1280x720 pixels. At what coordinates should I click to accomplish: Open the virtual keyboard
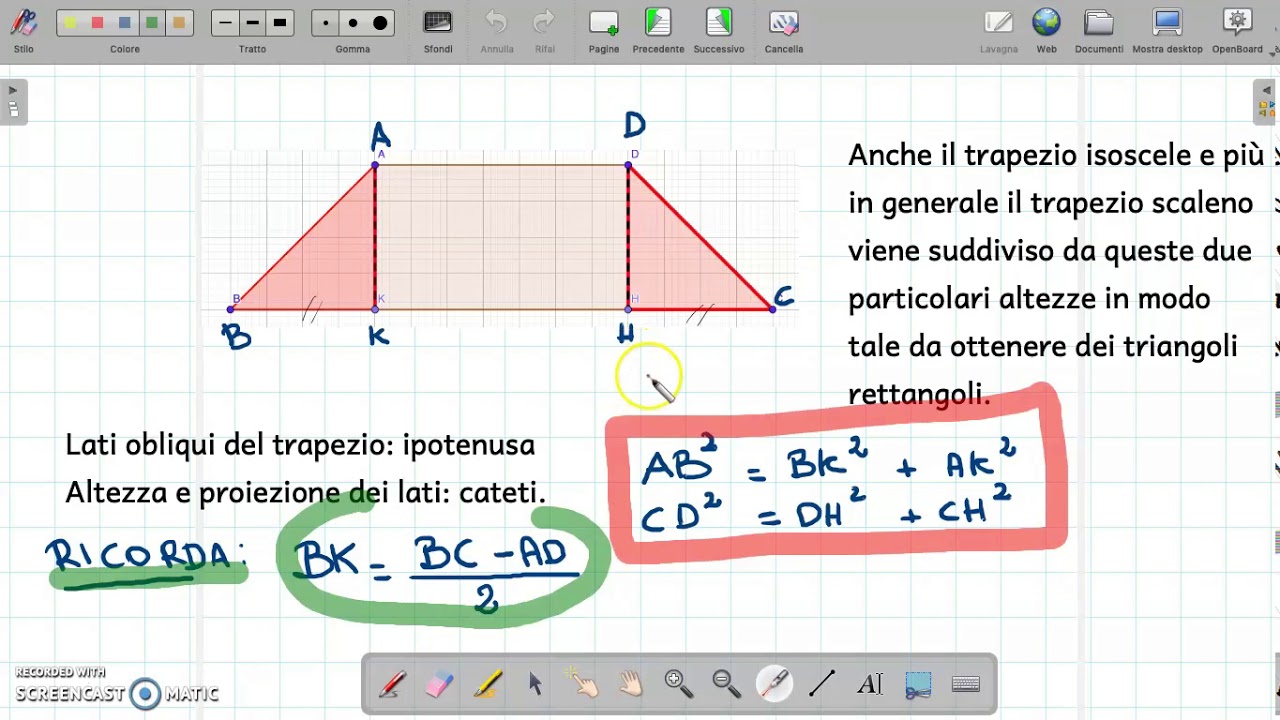pos(966,684)
